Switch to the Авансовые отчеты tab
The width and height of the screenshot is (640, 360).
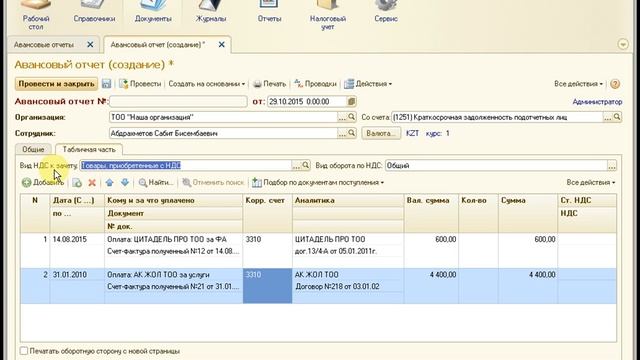pyautogui.click(x=44, y=44)
